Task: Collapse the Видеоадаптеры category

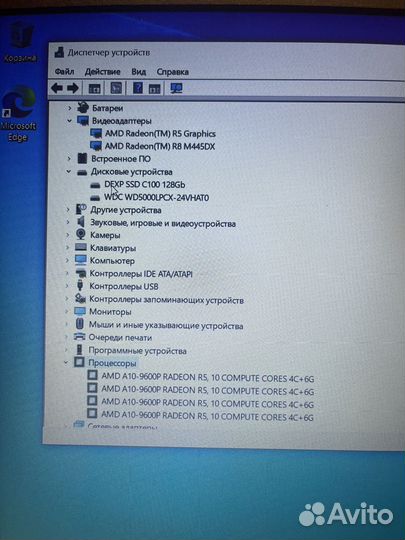Action: [70, 121]
